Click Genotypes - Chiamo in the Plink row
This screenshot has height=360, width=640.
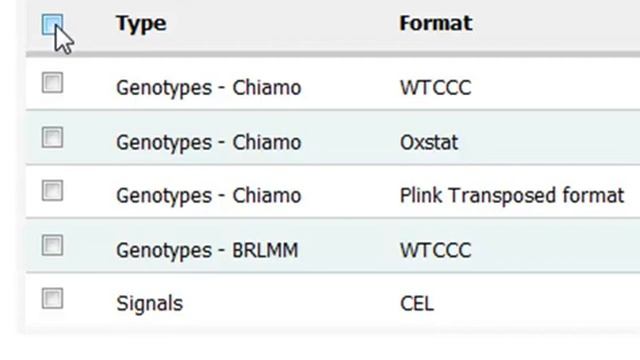[x=209, y=196]
